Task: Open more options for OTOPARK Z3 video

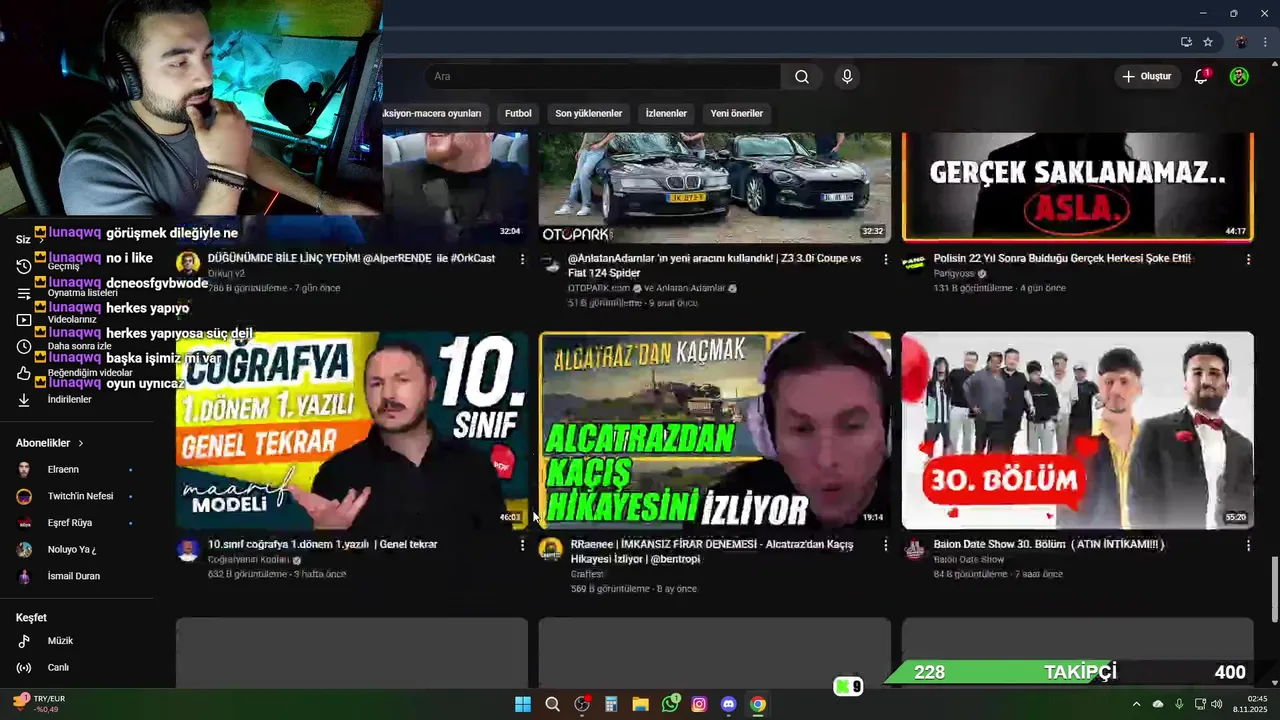Action: pyautogui.click(x=885, y=259)
